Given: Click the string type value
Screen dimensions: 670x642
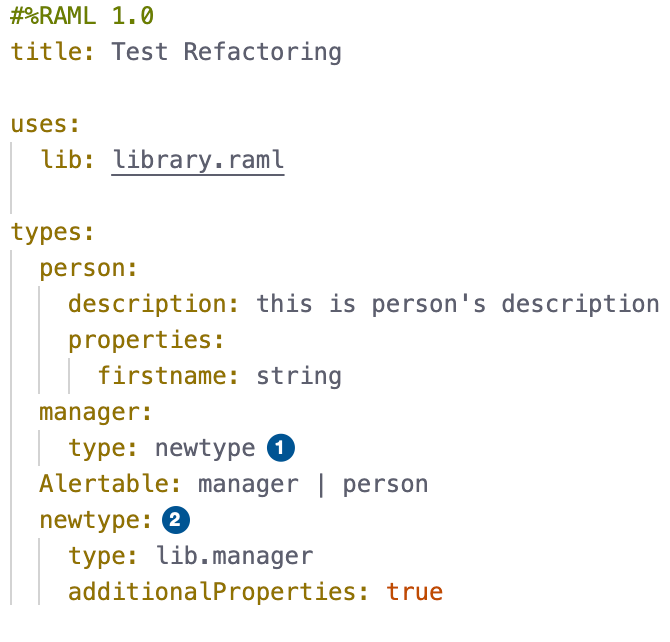Looking at the screenshot, I should click(299, 376).
